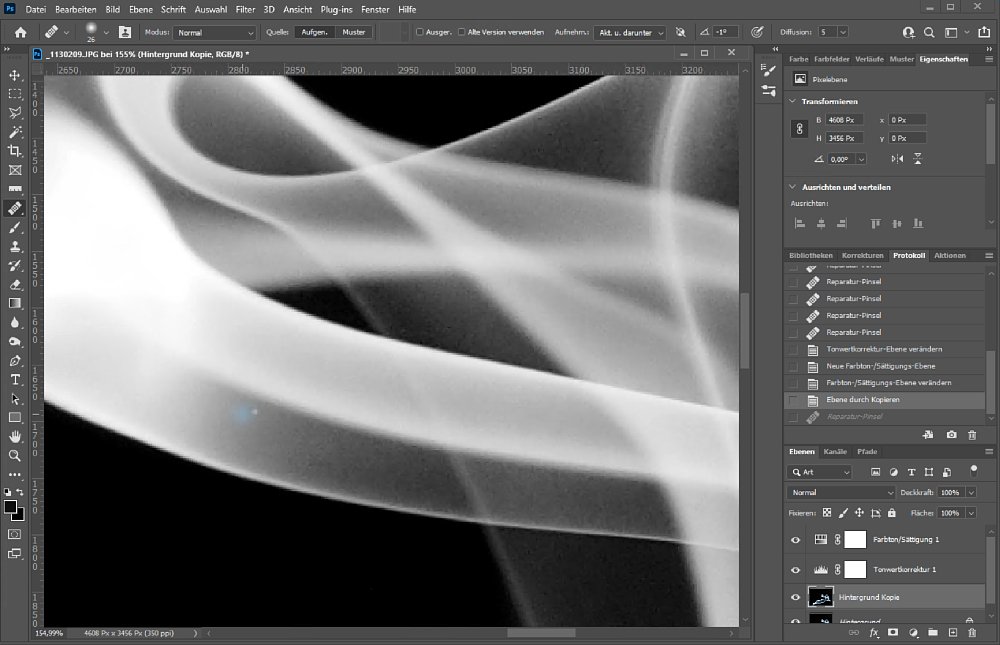Viewport: 1000px width, 645px height.
Task: Click the foreground color swatch
Action: click(11, 507)
